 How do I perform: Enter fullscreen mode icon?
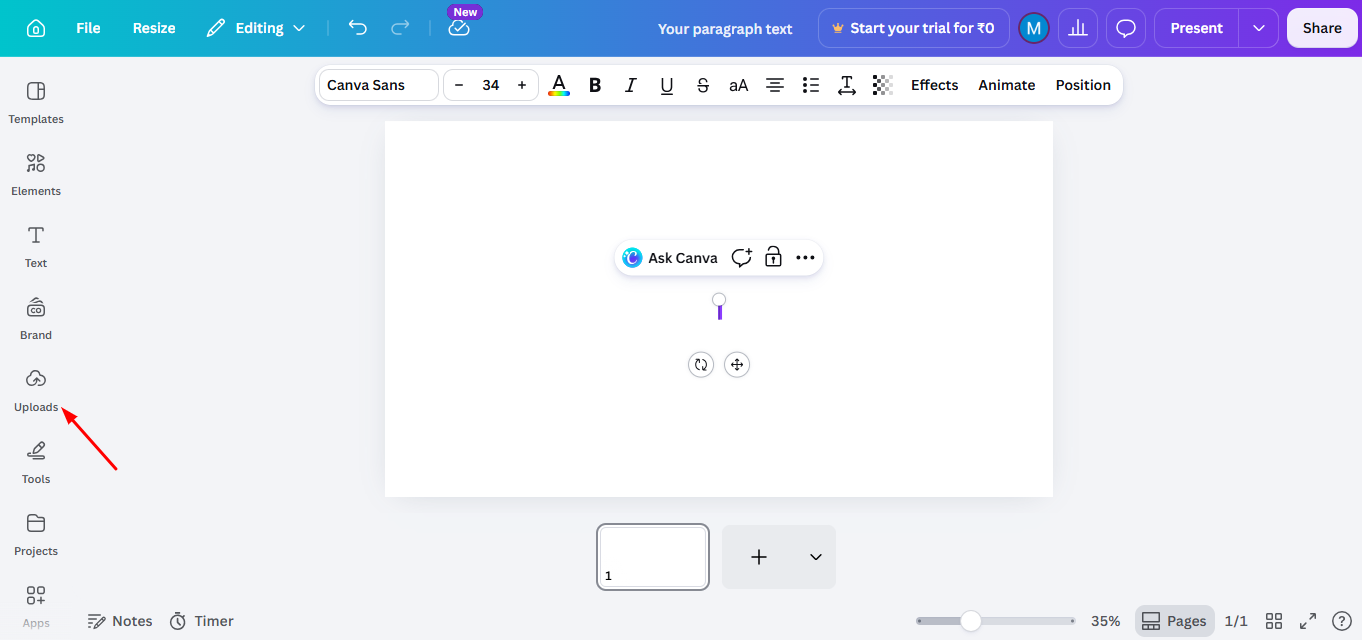[1308, 621]
